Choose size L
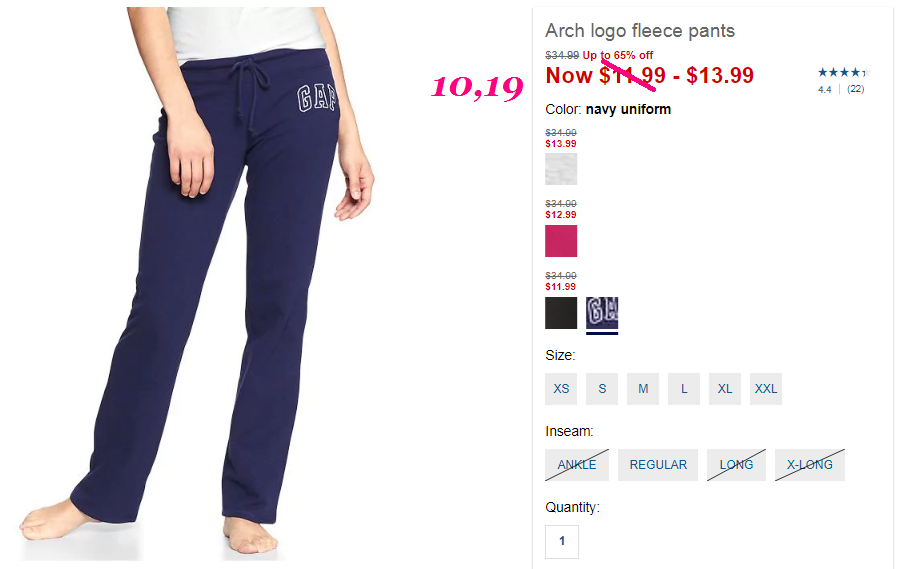The image size is (901, 569). 684,389
